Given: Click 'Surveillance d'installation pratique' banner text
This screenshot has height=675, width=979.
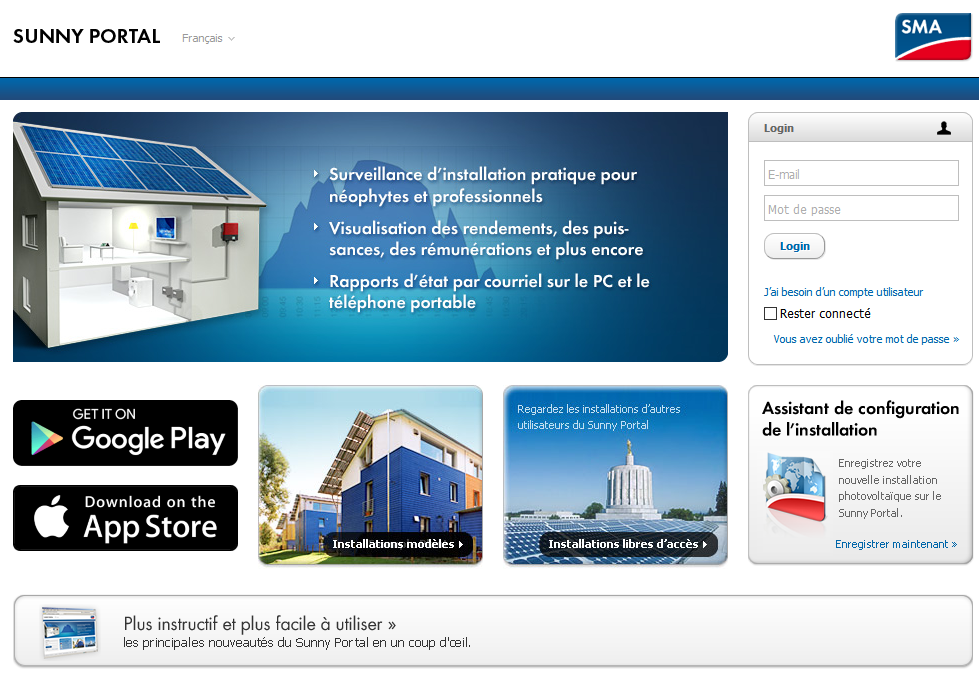Looking at the screenshot, I should pos(483,185).
